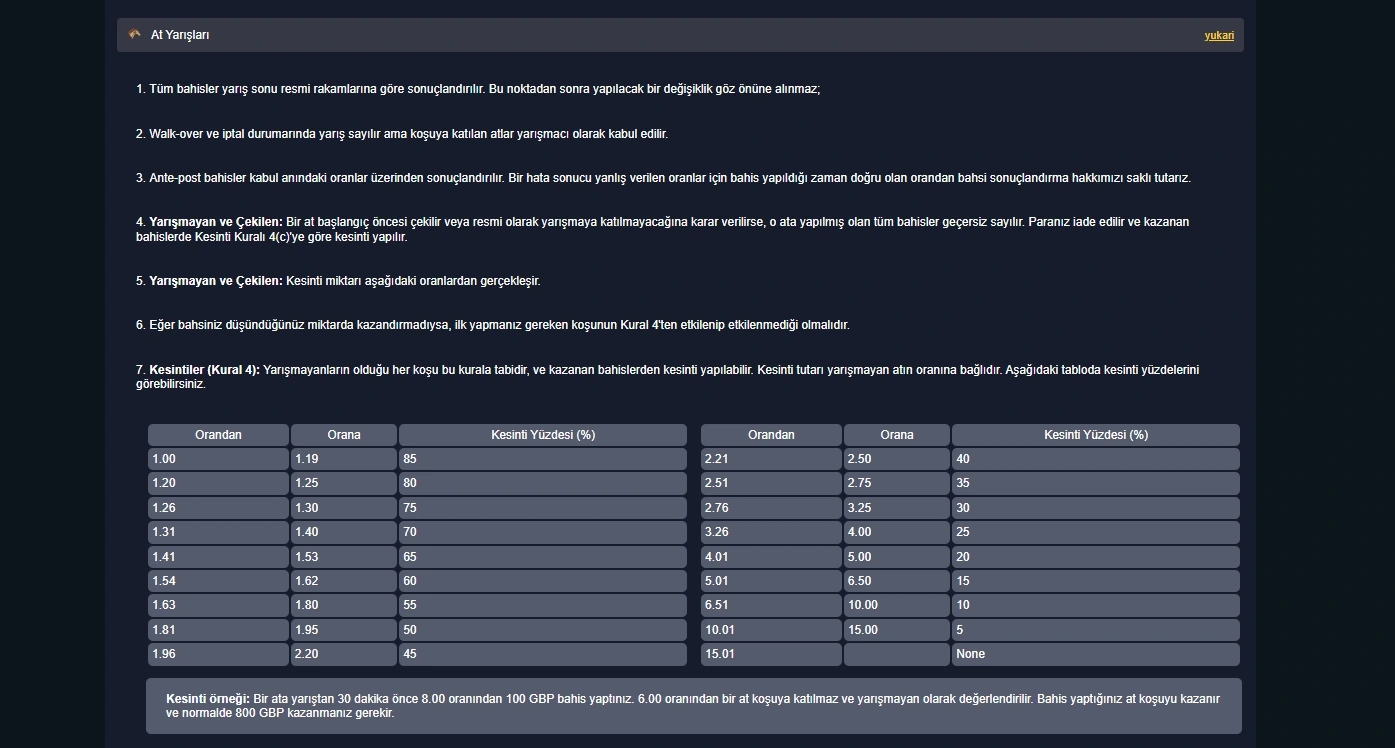The width and height of the screenshot is (1395, 748).
Task: Click rule 6 text starting Eğer bahsiniz
Action: 492,325
